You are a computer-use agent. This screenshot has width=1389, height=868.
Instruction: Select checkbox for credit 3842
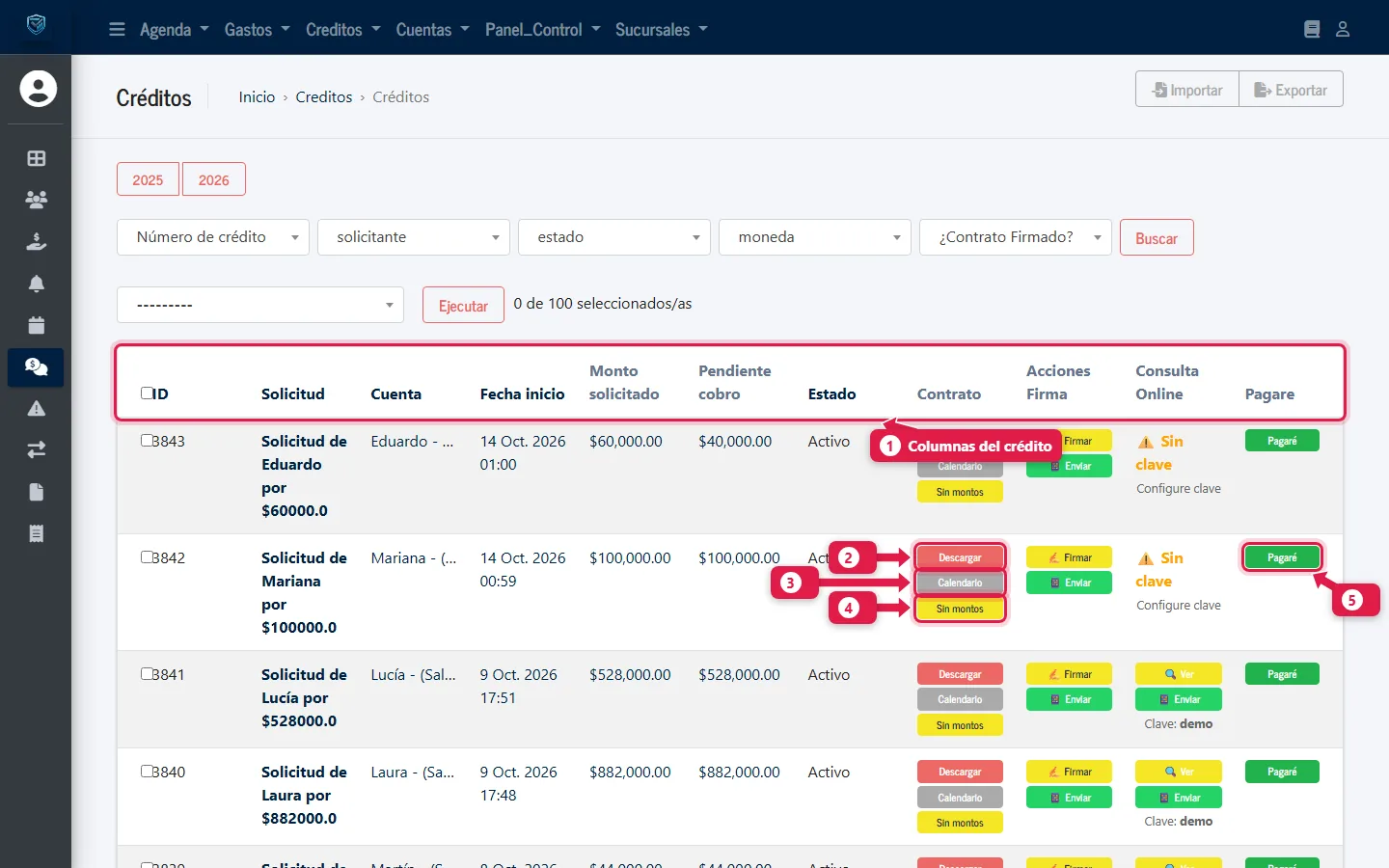click(147, 556)
